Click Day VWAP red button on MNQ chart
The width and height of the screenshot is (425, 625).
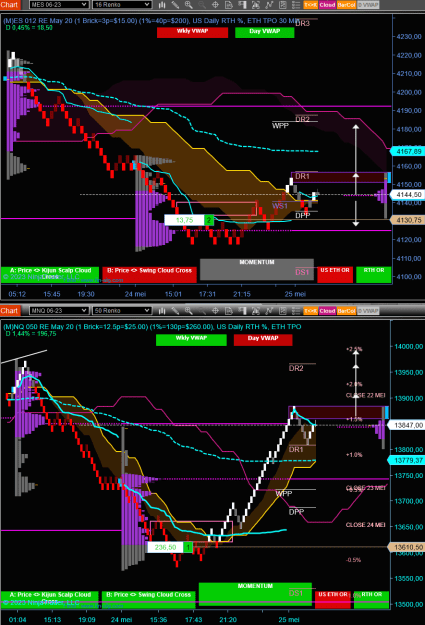pos(263,340)
